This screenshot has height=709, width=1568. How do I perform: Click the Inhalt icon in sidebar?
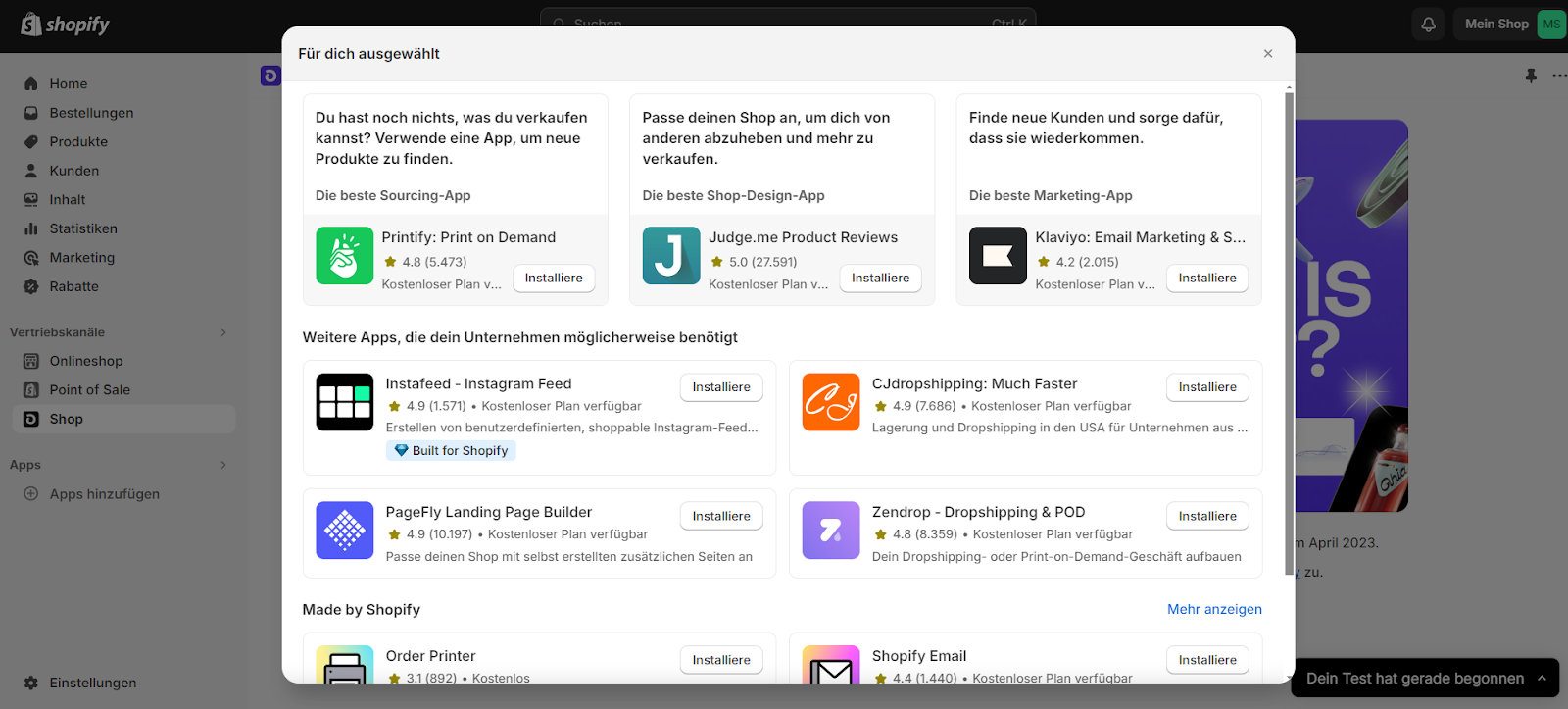31,200
